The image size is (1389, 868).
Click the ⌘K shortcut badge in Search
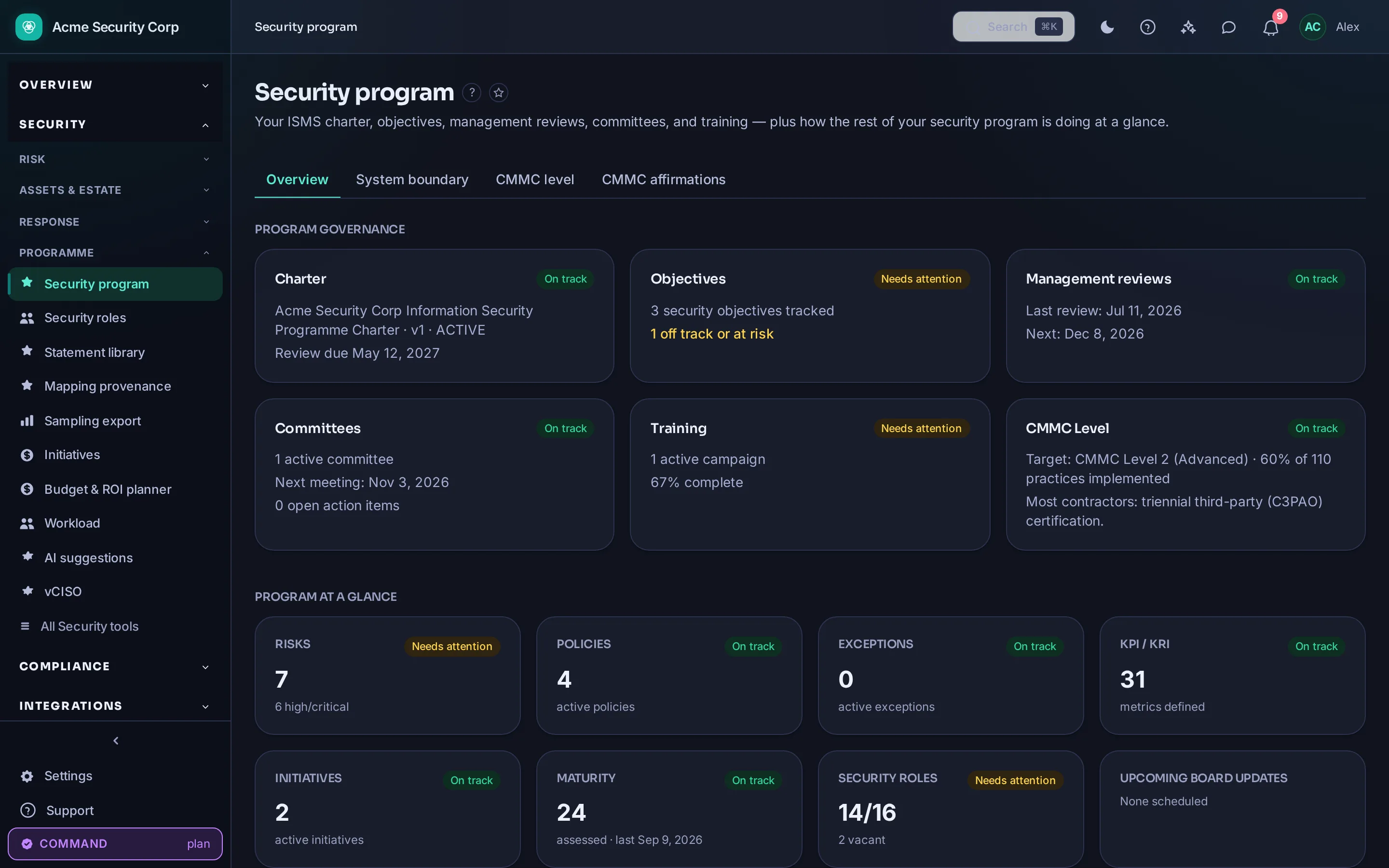pyautogui.click(x=1049, y=27)
